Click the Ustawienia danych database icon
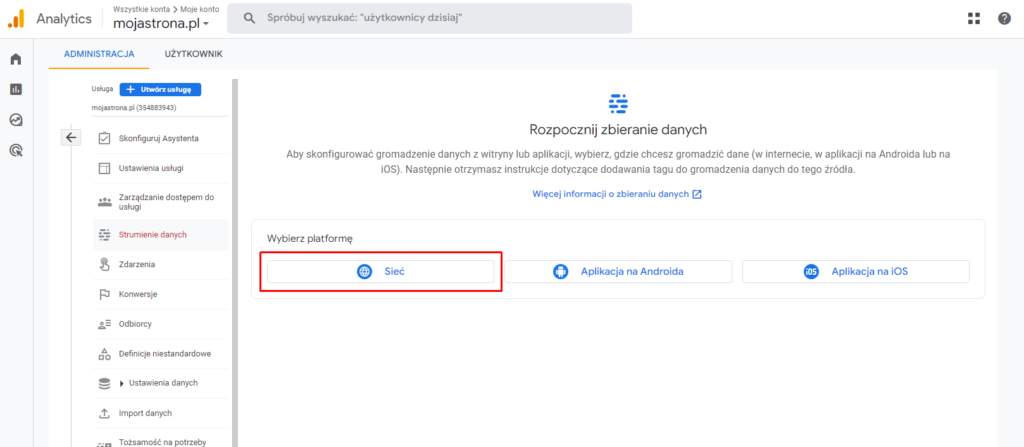This screenshot has height=447, width=1024. click(x=104, y=384)
